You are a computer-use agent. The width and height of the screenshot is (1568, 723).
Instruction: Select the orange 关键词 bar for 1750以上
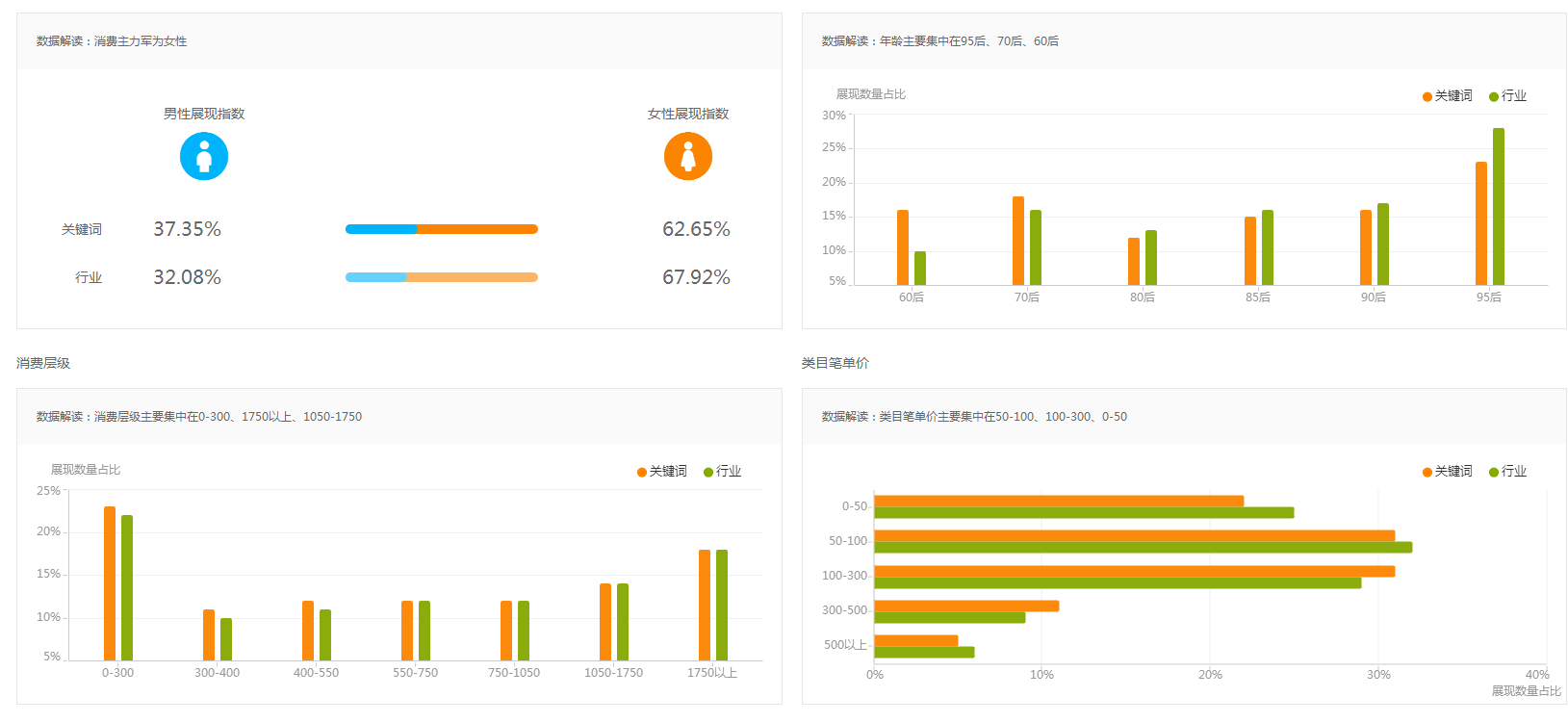705,606
